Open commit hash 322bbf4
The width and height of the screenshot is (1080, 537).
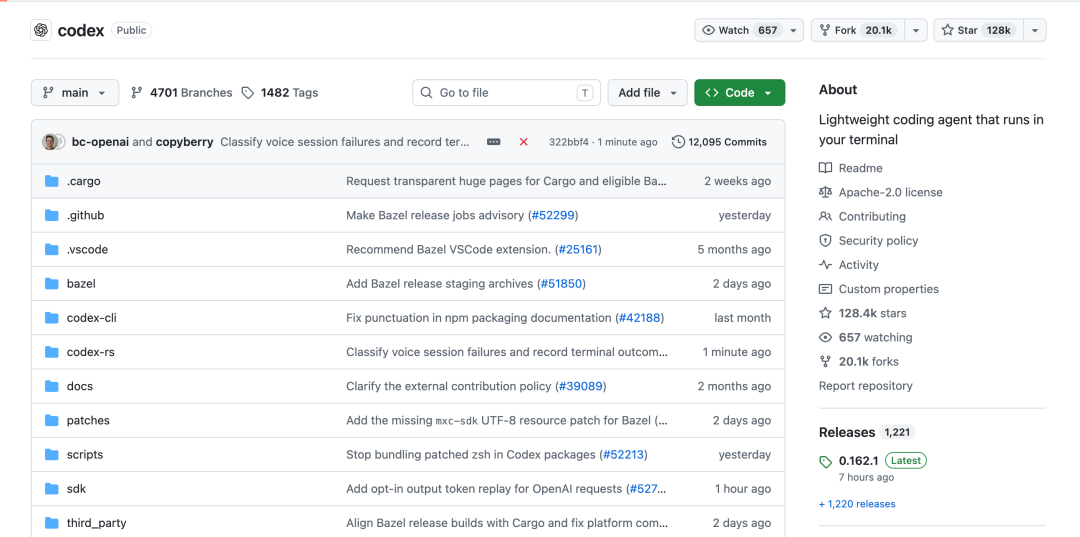[x=569, y=142]
